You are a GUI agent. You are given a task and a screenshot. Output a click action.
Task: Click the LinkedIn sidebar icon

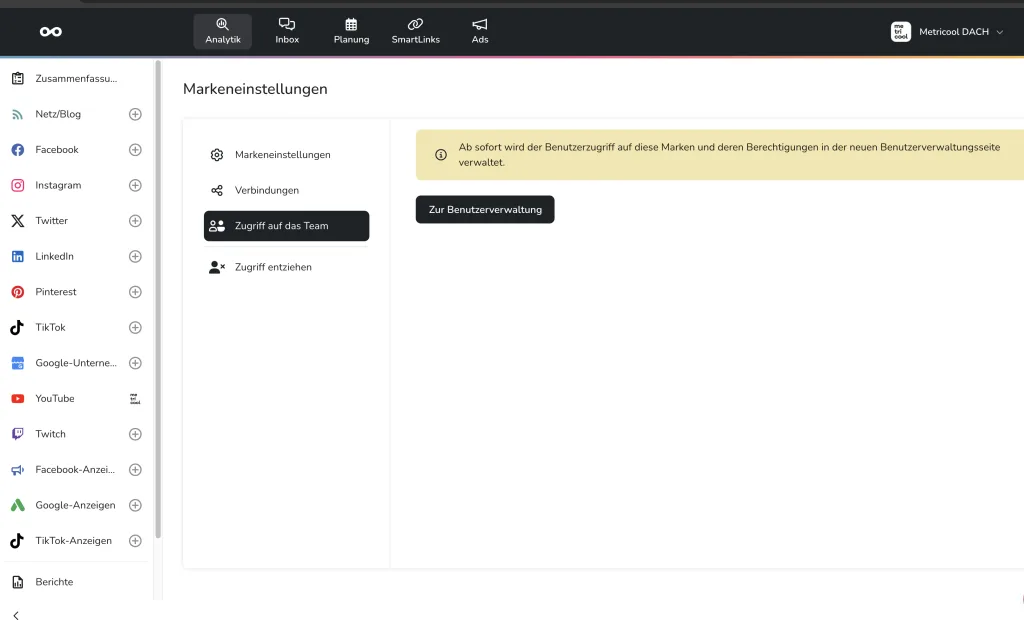pos(17,257)
